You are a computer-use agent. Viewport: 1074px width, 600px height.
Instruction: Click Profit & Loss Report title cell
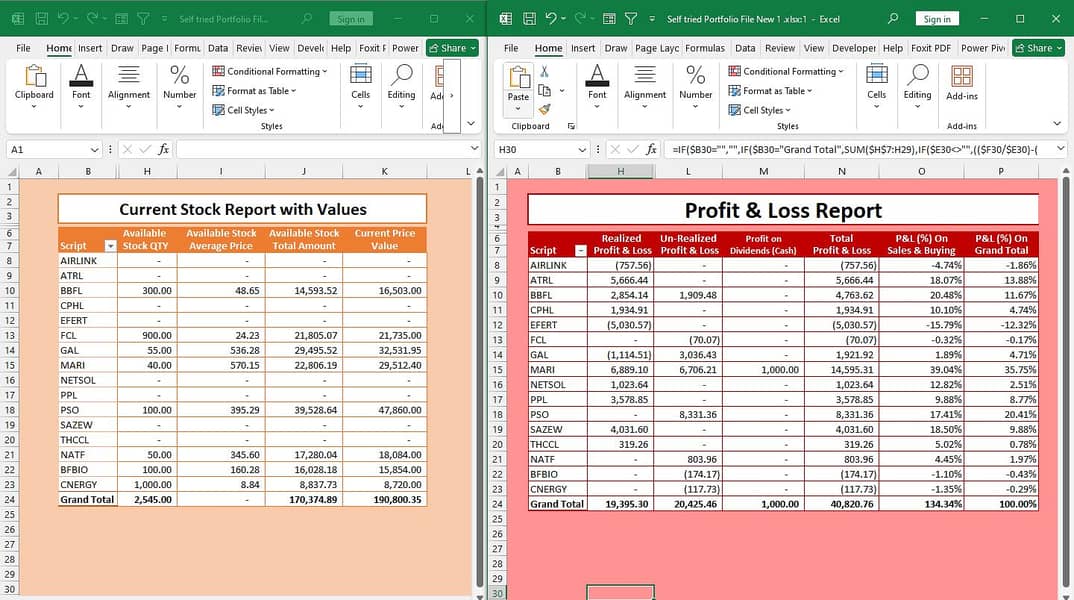[783, 210]
